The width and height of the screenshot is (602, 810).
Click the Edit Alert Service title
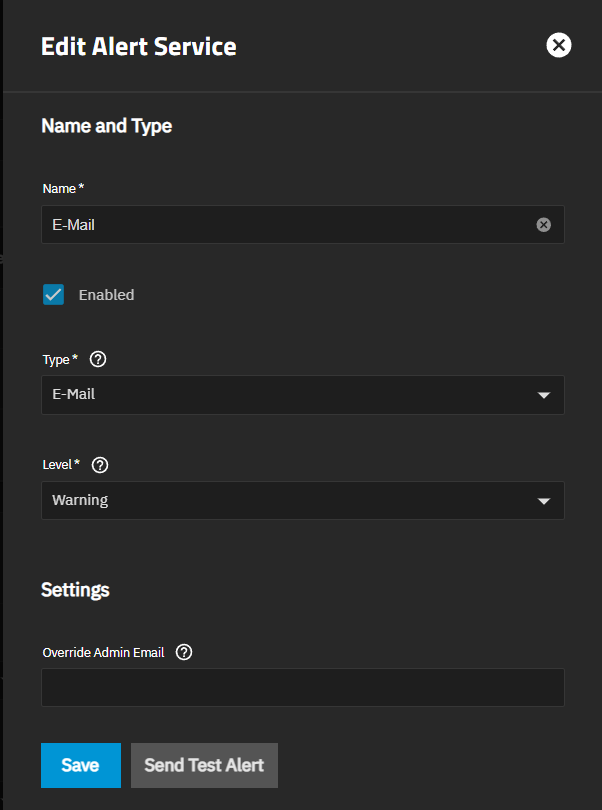[138, 46]
